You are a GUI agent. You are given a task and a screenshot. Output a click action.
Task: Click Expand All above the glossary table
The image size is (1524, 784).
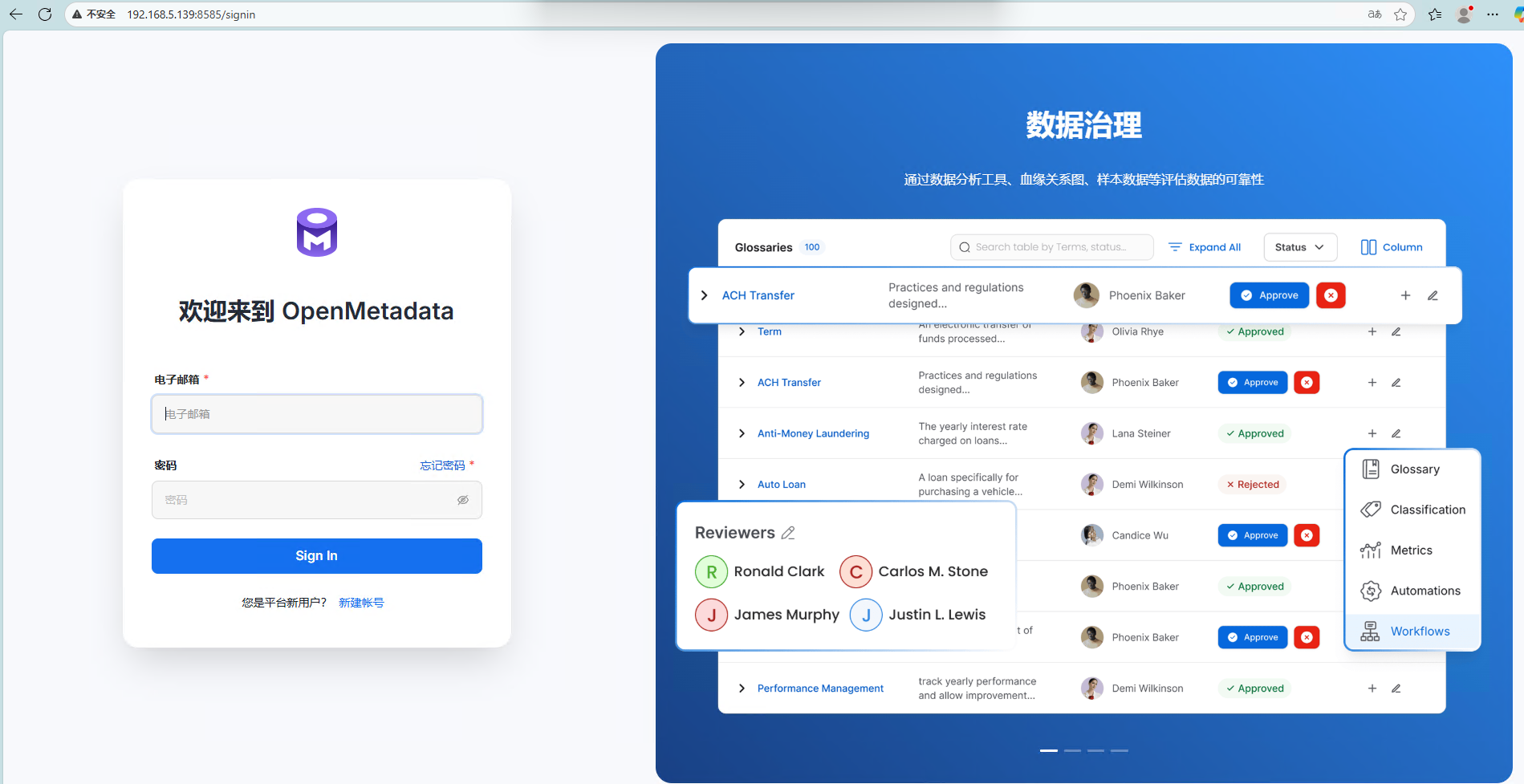tap(1205, 247)
